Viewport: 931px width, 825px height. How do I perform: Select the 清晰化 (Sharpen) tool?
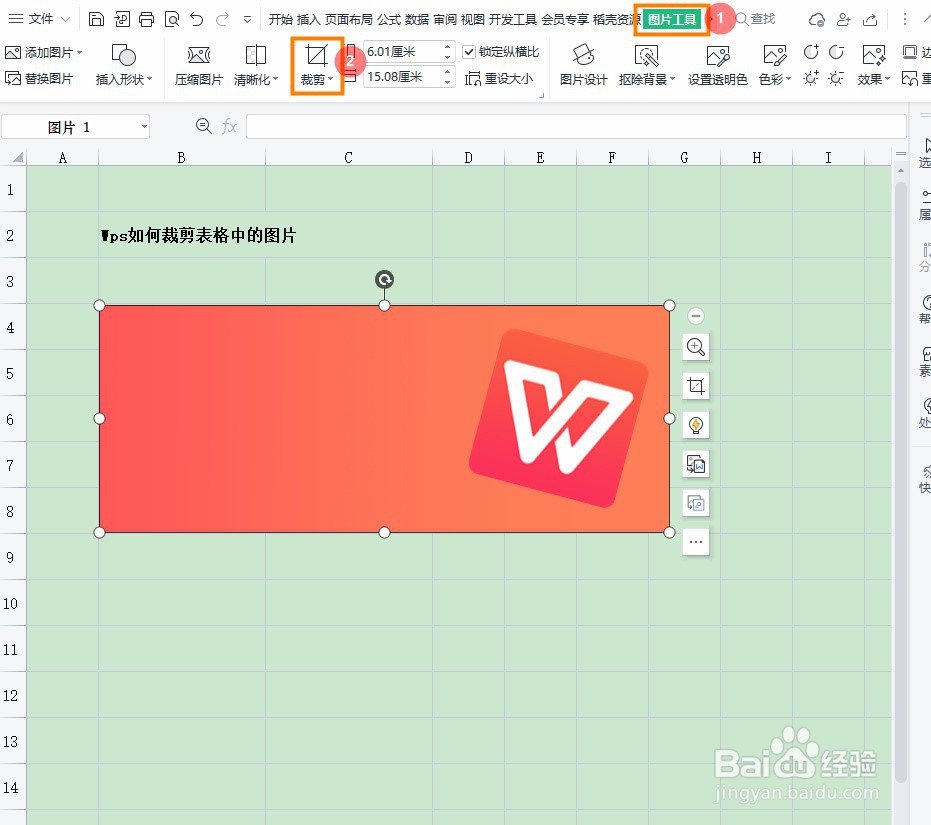point(255,64)
